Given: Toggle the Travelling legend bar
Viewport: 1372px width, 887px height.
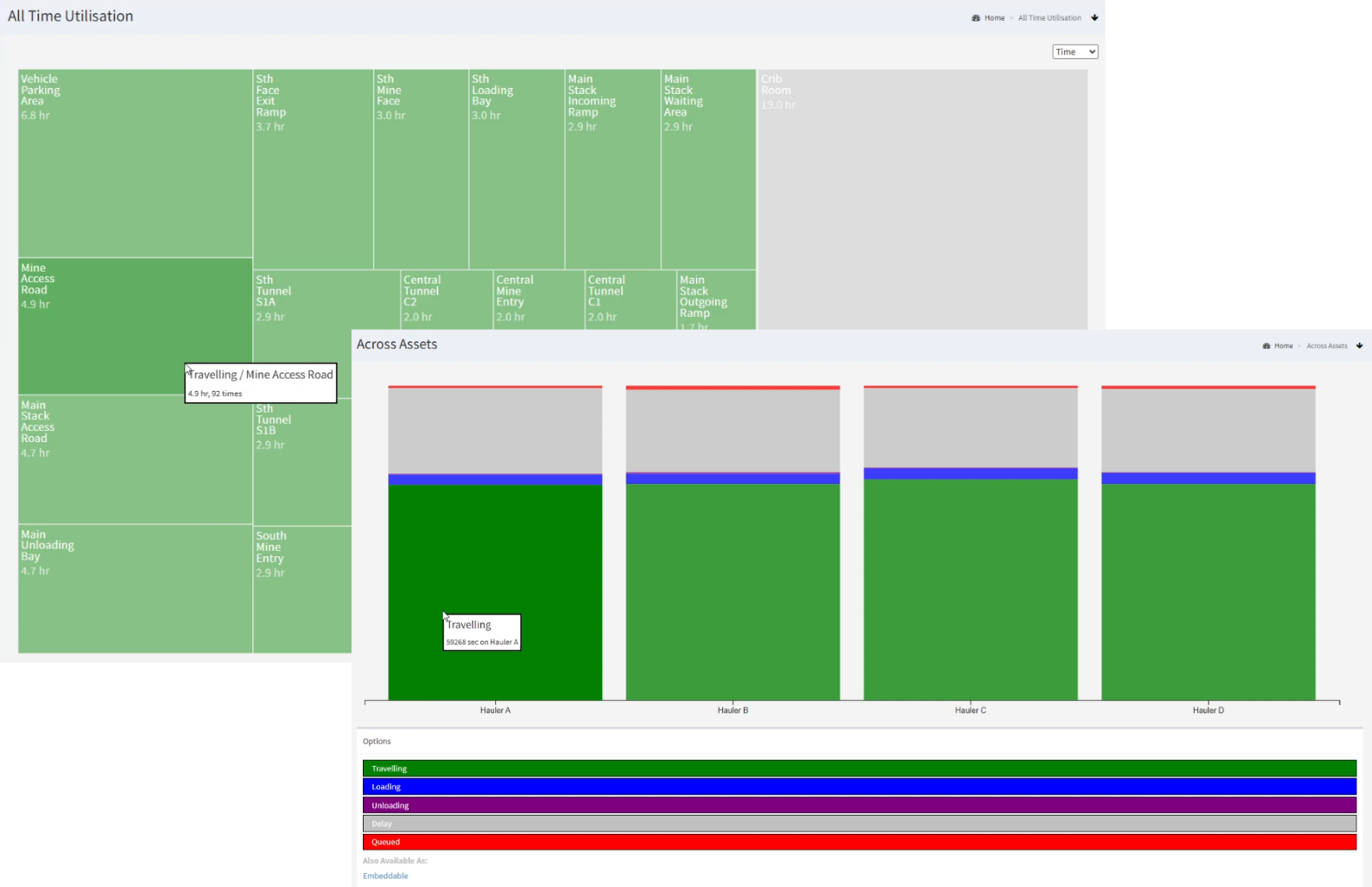Looking at the screenshot, I should pyautogui.click(x=859, y=769).
